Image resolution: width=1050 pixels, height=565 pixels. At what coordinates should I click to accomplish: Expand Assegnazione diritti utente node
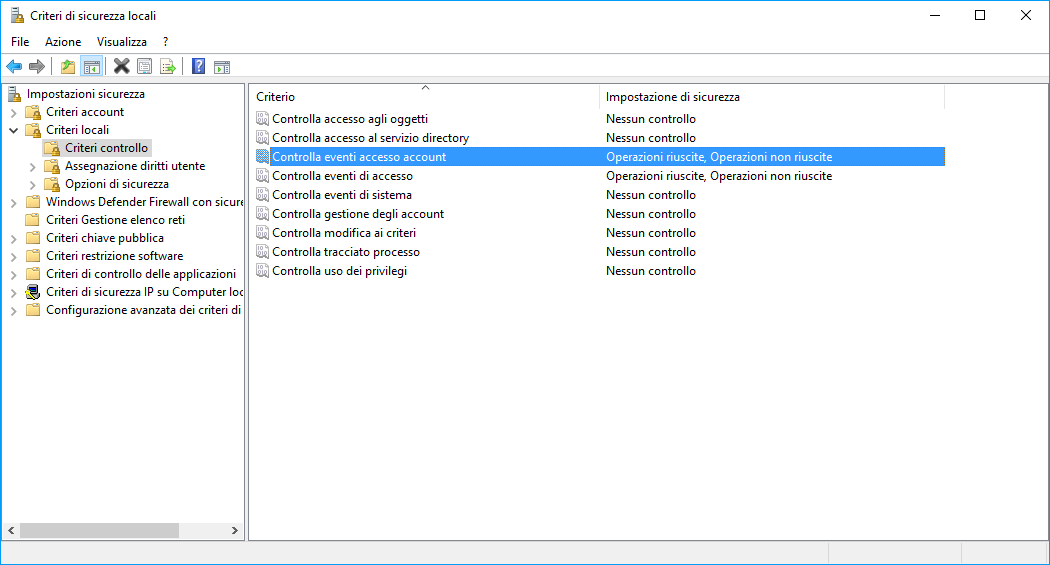[32, 167]
